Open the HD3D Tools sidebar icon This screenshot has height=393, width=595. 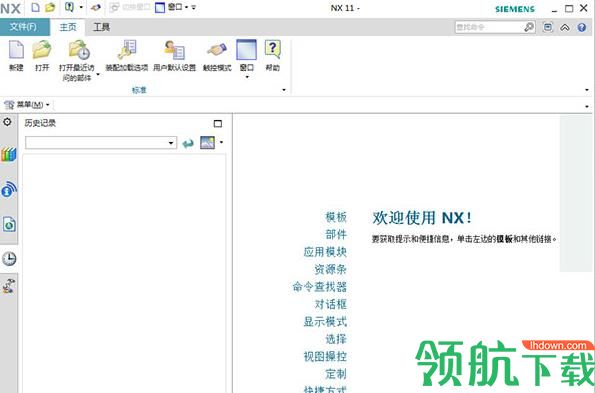(x=9, y=189)
